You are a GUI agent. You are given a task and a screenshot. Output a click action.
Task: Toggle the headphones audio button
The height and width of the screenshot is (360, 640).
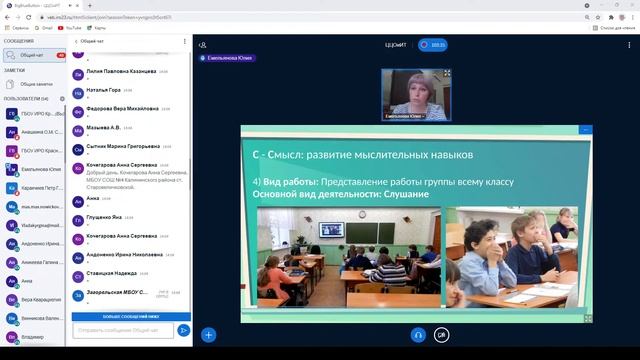[418, 335]
